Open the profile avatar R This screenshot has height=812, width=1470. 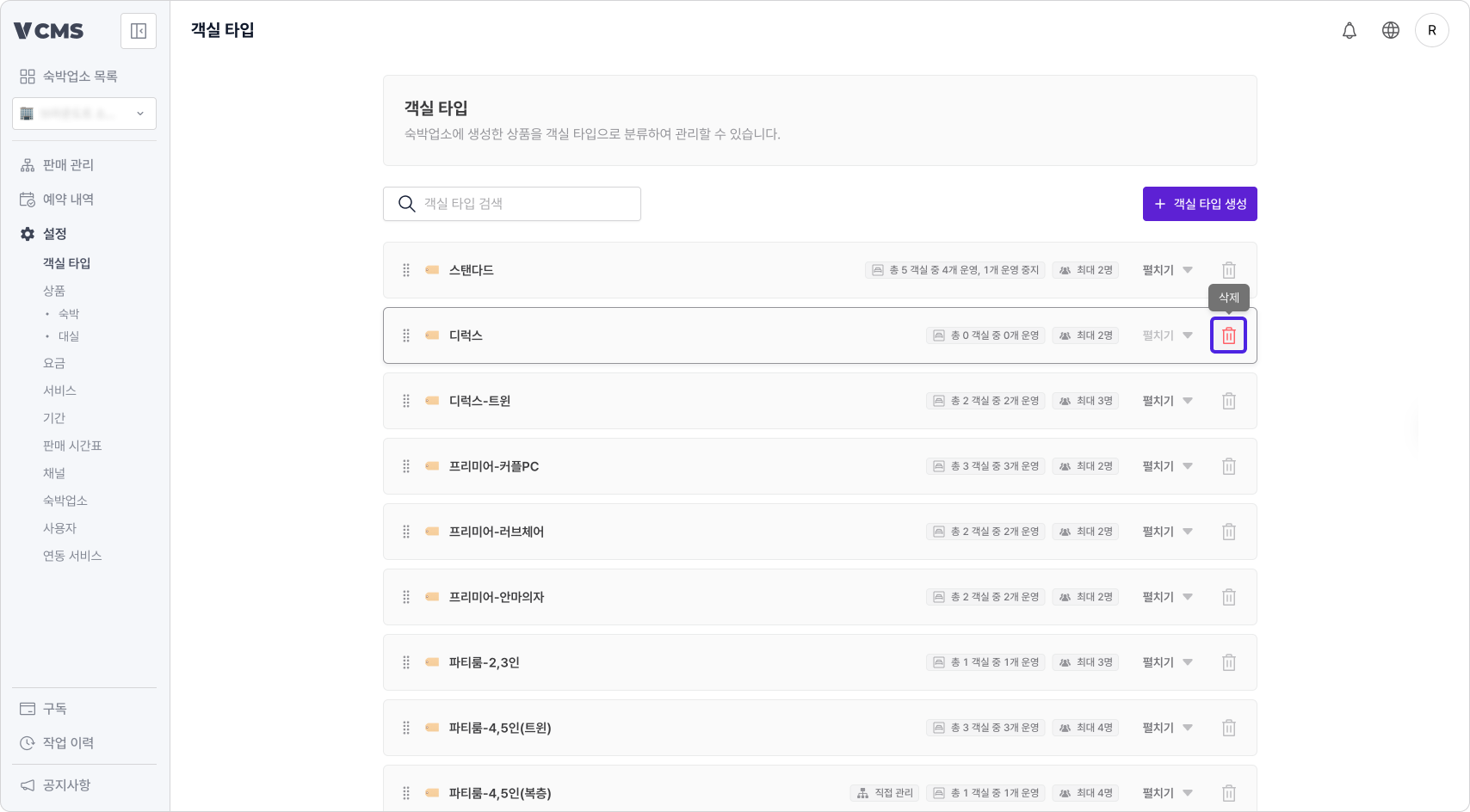tap(1432, 30)
